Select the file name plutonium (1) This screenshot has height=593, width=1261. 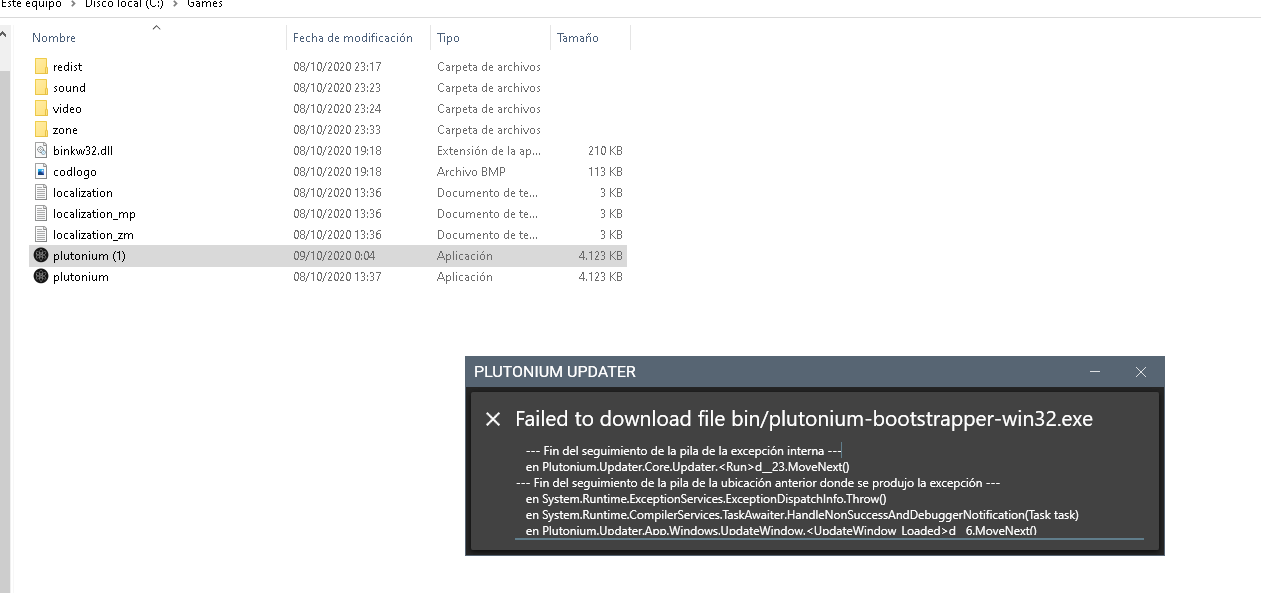click(x=89, y=256)
